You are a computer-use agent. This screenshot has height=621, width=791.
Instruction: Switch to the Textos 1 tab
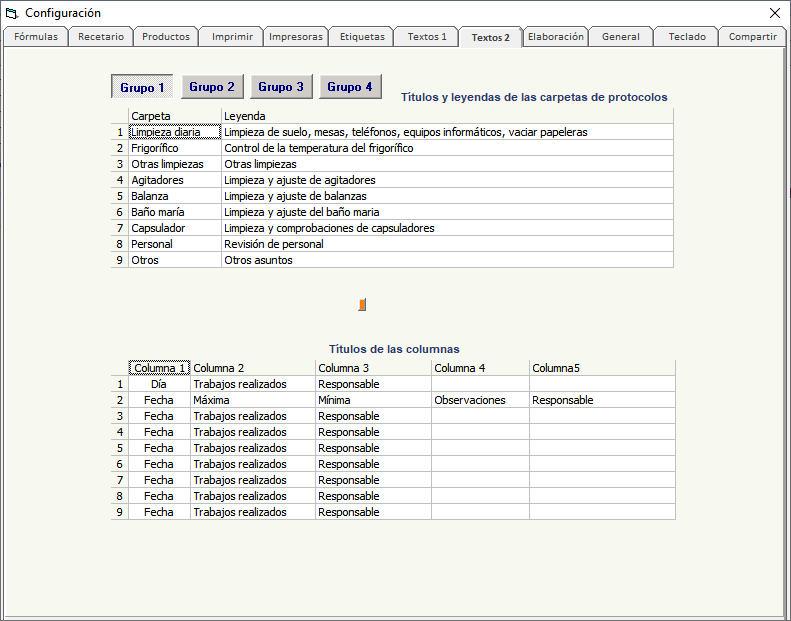tap(427, 37)
